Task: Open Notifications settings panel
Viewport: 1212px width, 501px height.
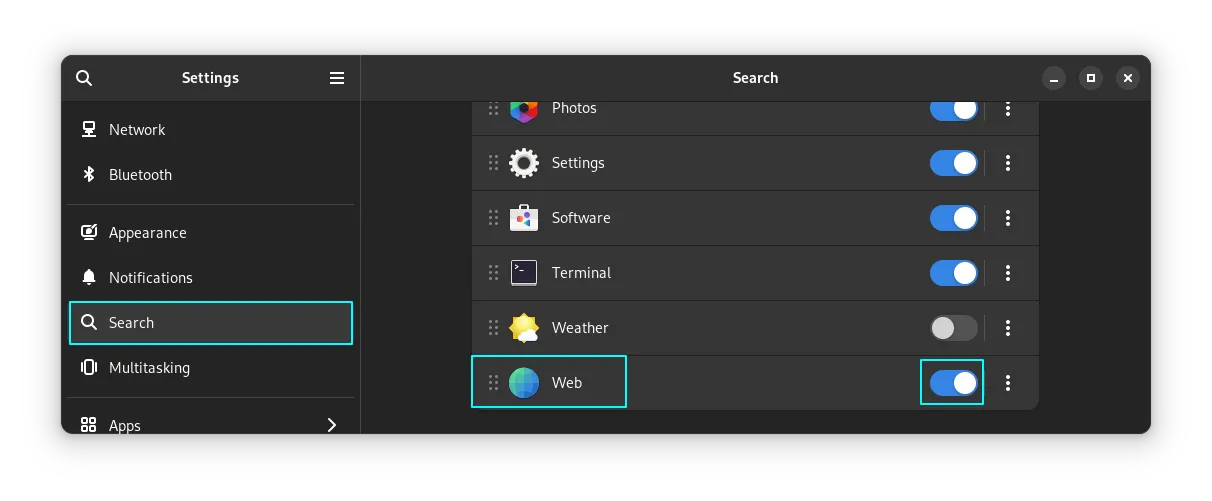Action: [x=211, y=278]
